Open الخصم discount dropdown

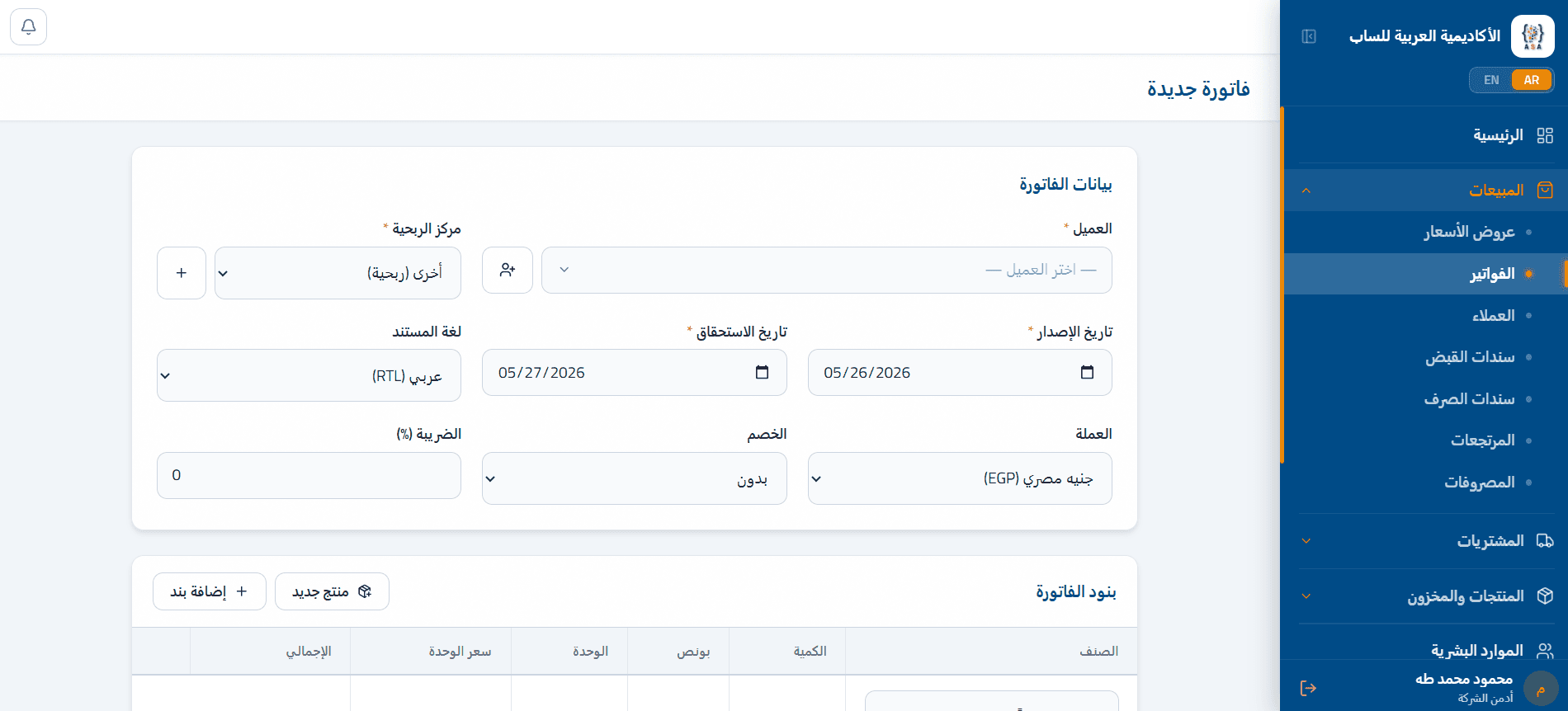click(x=634, y=478)
